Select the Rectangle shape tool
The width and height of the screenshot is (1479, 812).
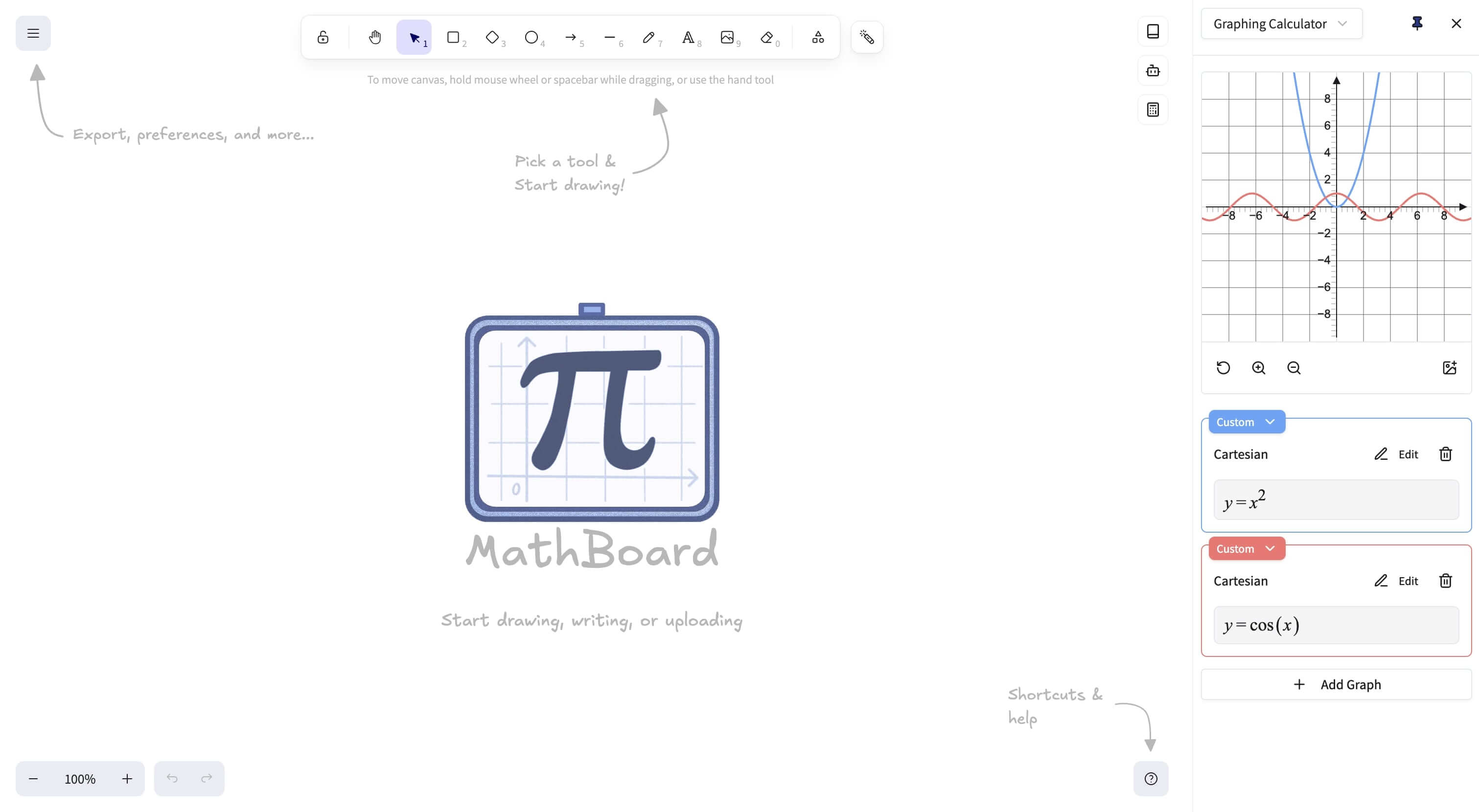coord(454,37)
